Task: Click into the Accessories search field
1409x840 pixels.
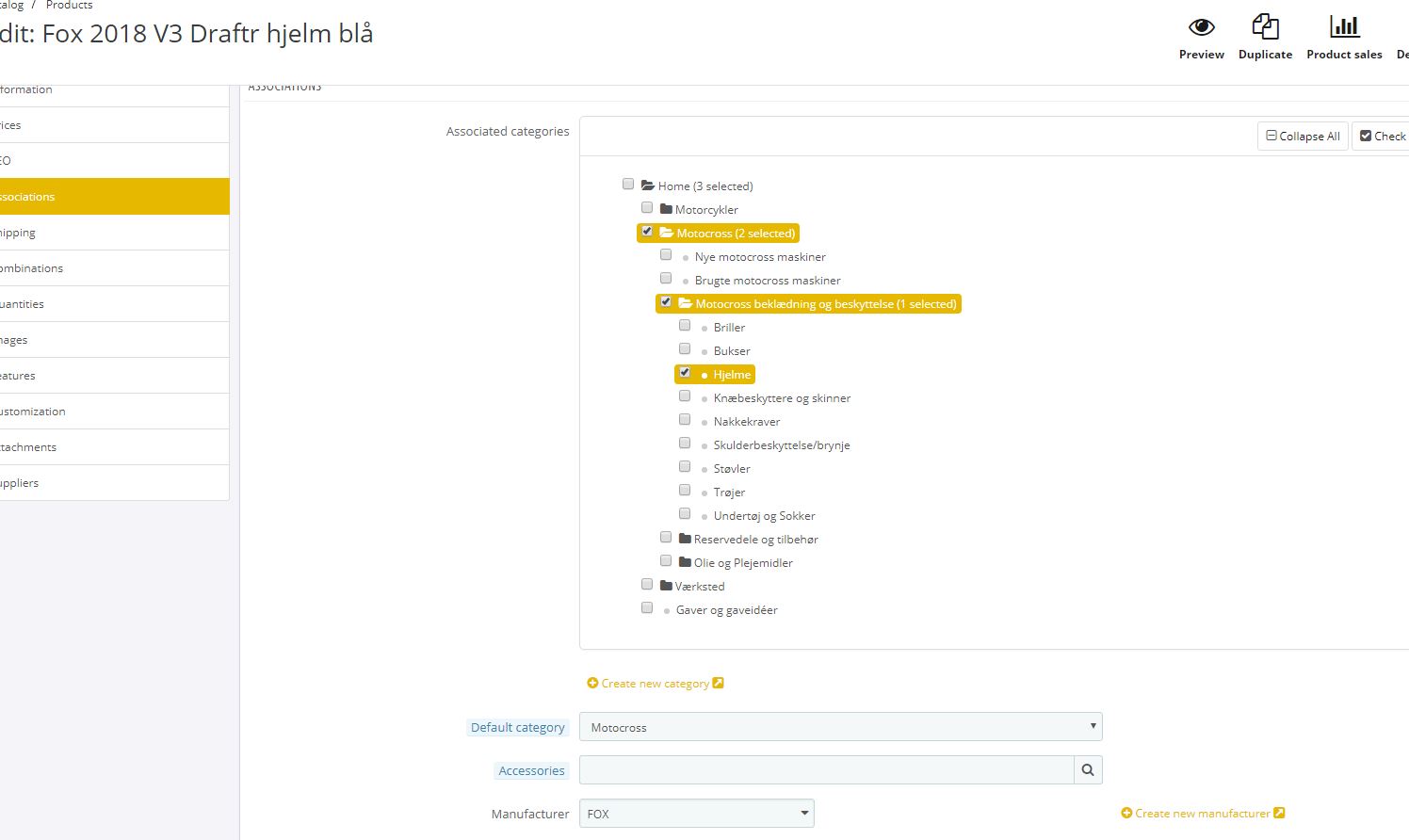Action: pos(826,770)
